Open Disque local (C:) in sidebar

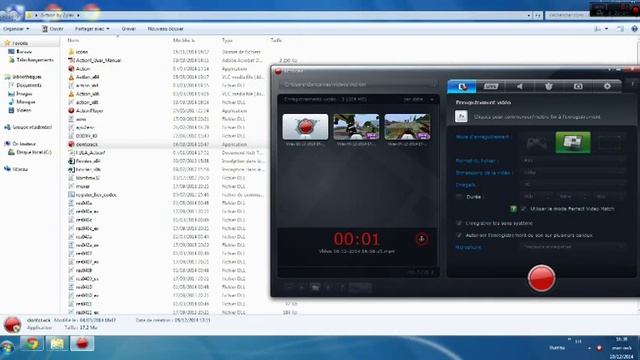point(30,152)
